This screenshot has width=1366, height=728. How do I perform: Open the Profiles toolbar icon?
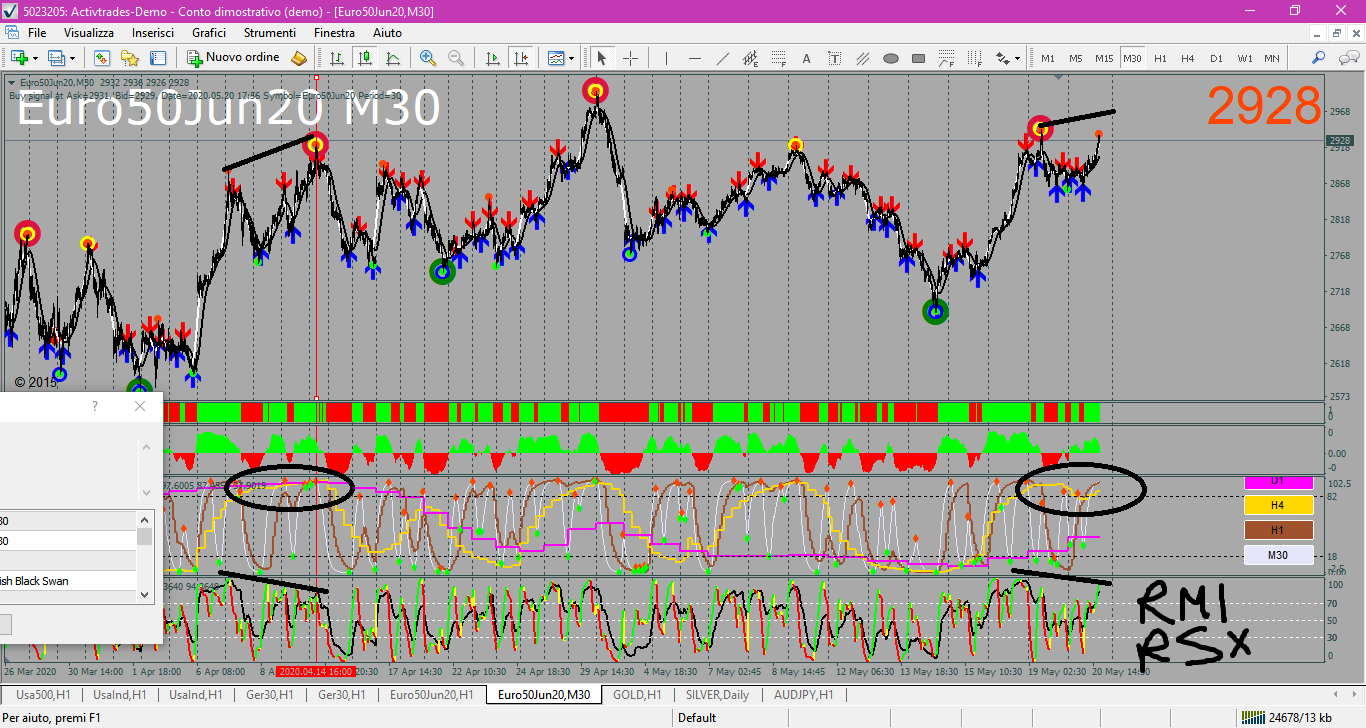point(57,58)
